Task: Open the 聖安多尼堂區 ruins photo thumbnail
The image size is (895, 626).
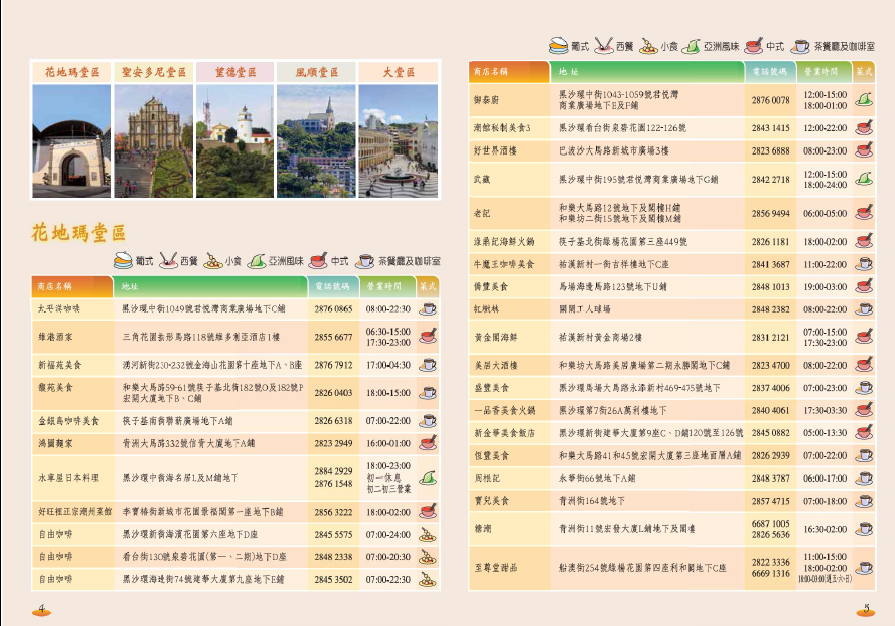Action: click(153, 141)
